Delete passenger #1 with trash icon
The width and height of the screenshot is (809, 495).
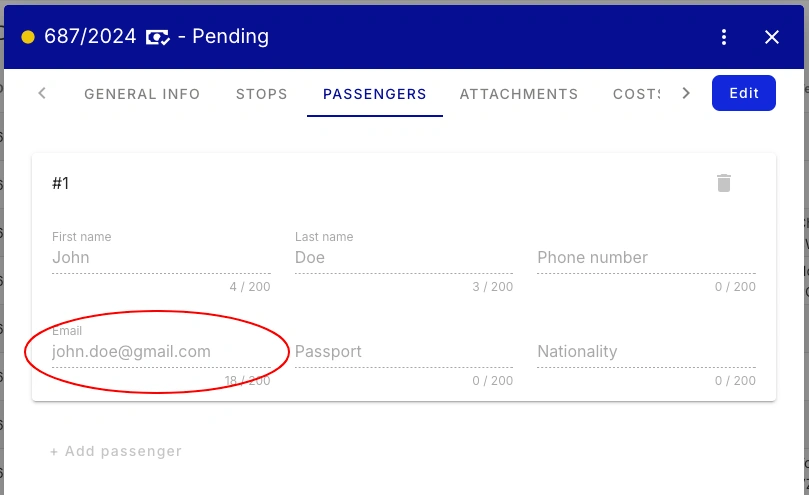pos(724,183)
